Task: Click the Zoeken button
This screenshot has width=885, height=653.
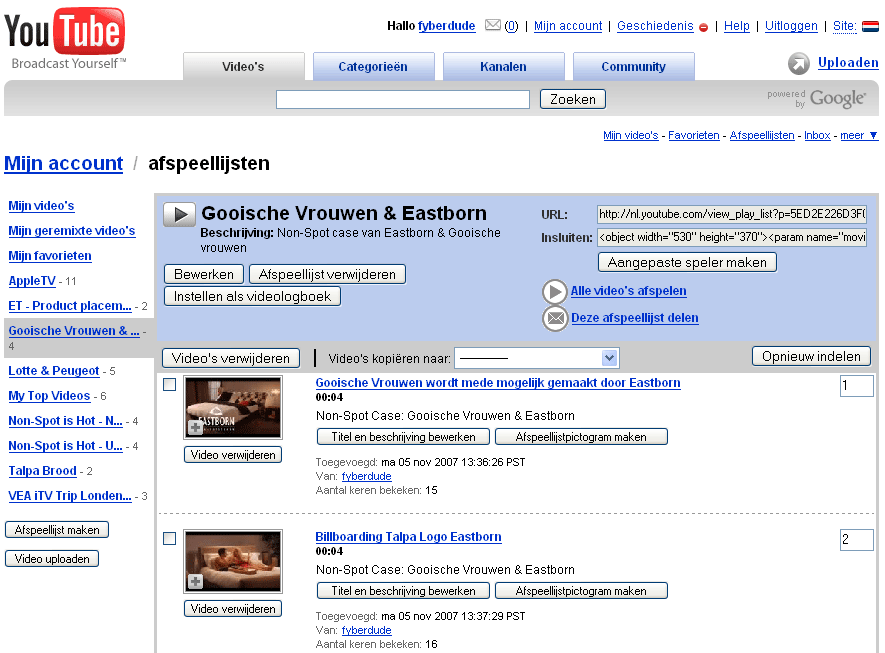Action: click(x=573, y=99)
